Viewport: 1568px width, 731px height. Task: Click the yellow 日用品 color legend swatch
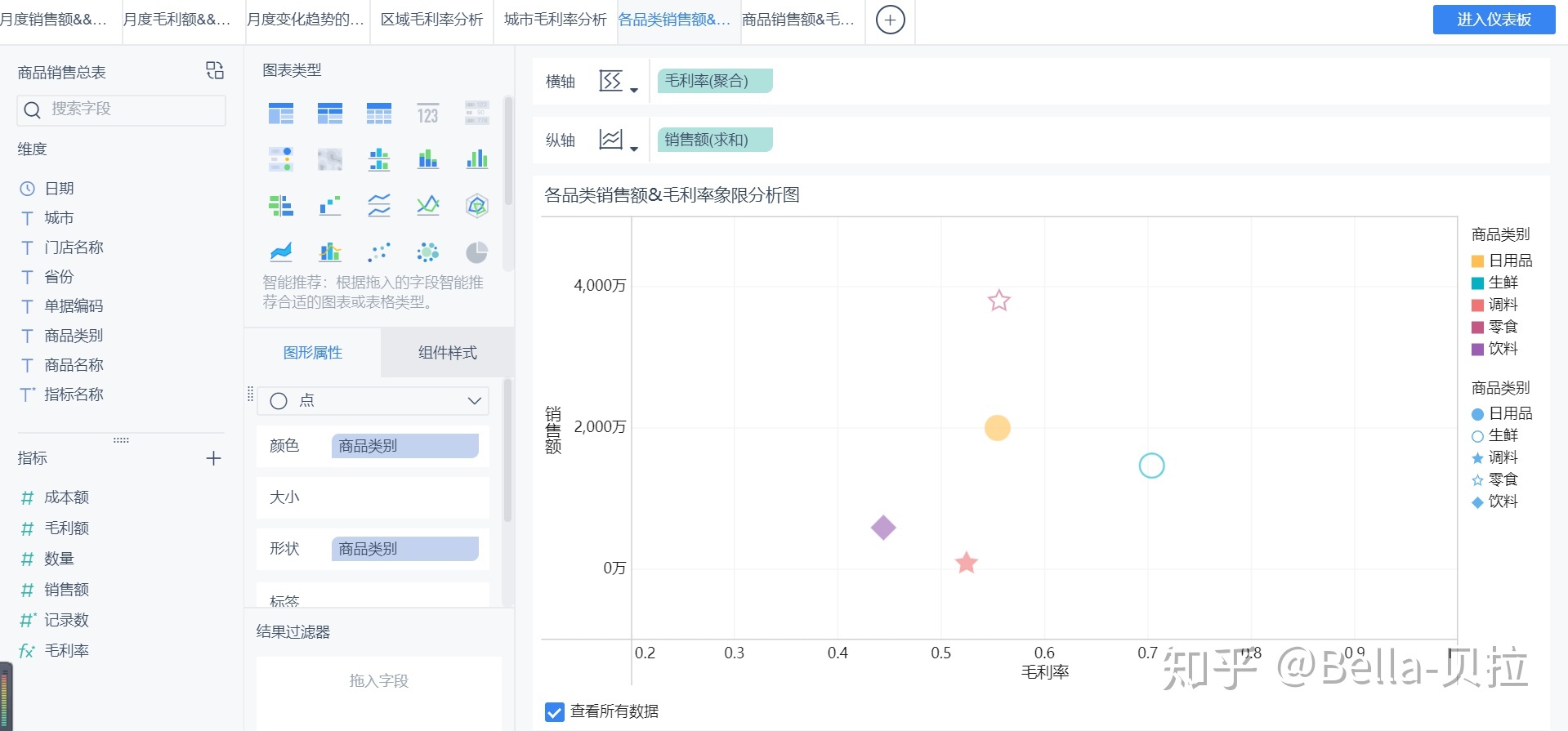coord(1477,261)
